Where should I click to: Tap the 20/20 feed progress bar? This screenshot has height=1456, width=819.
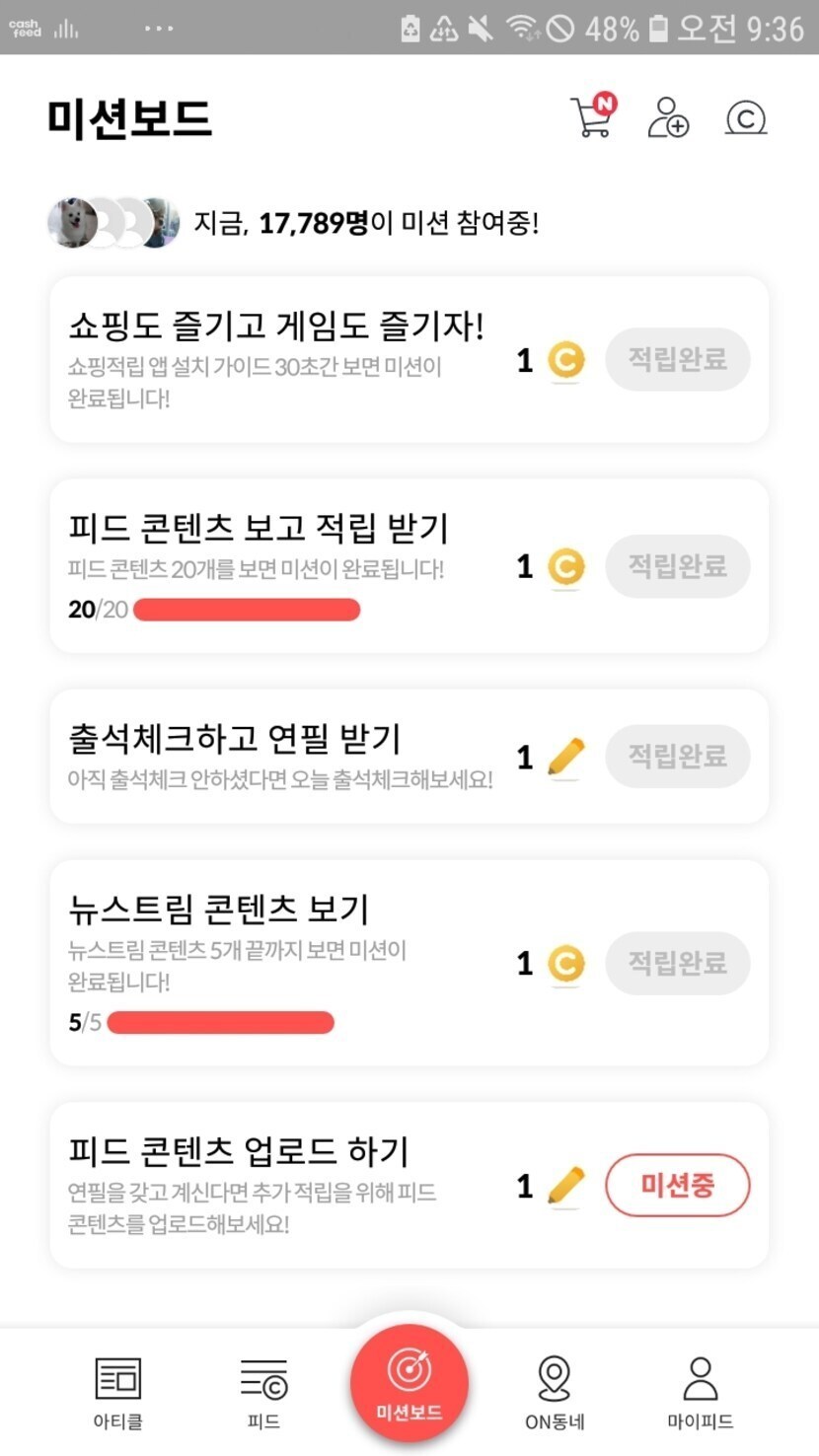[x=247, y=610]
